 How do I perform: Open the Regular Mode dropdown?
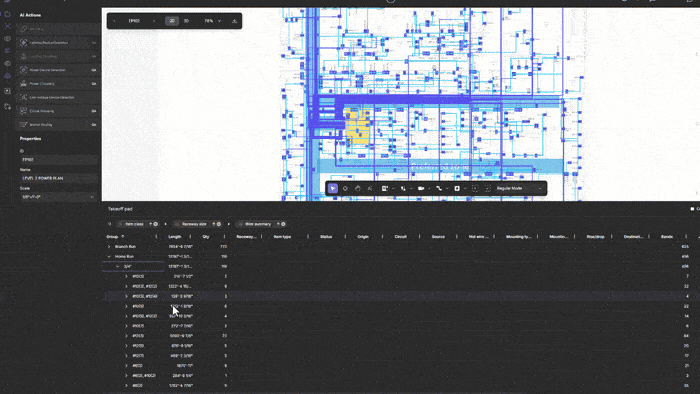click(x=519, y=189)
